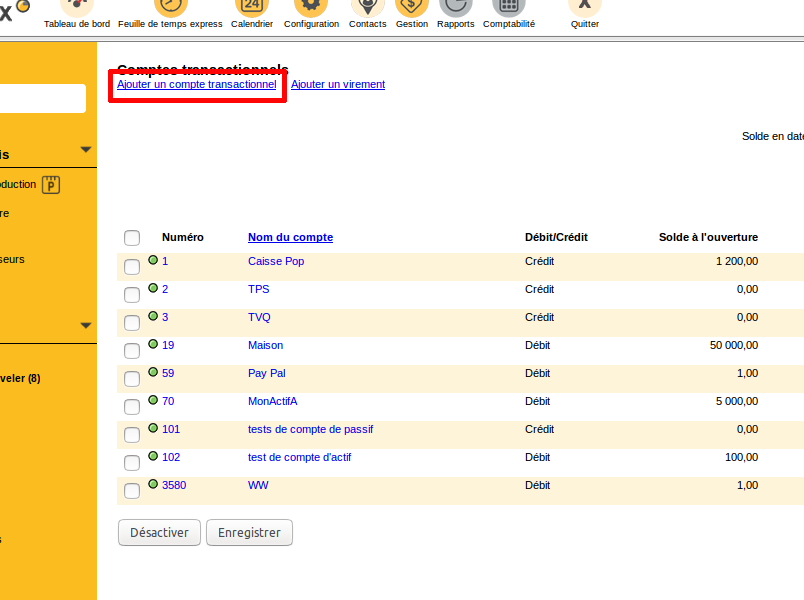The width and height of the screenshot is (804, 600).
Task: Expand the lower sidebar section arrow
Action: coord(86,325)
